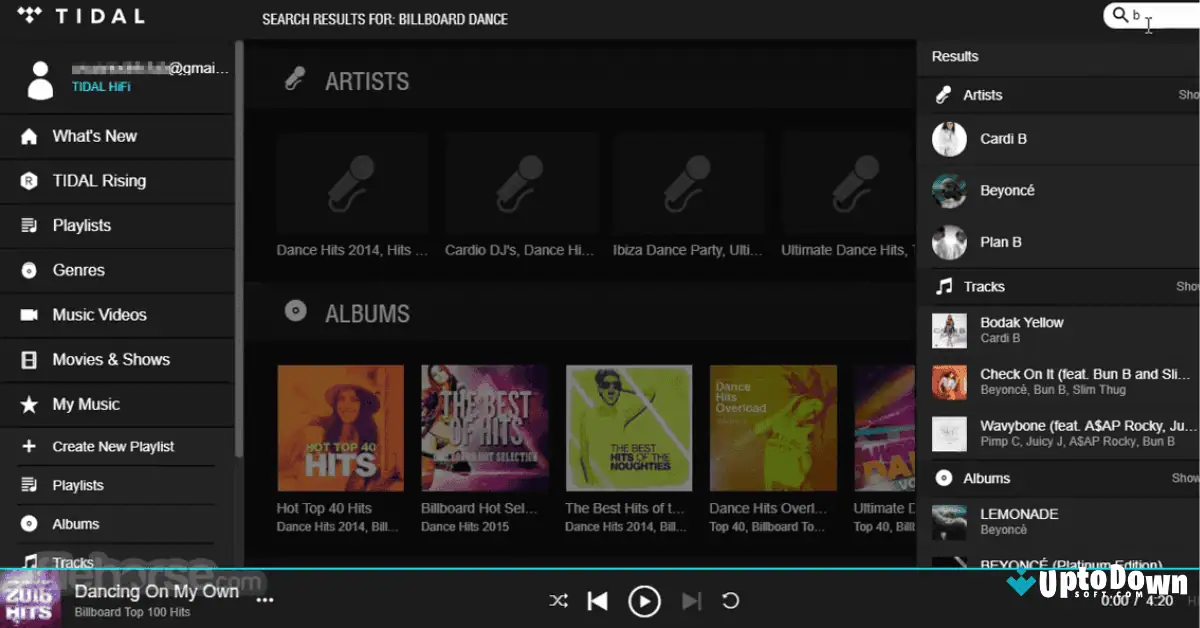Open more options for the current track
The image size is (1200, 628).
coord(265,595)
